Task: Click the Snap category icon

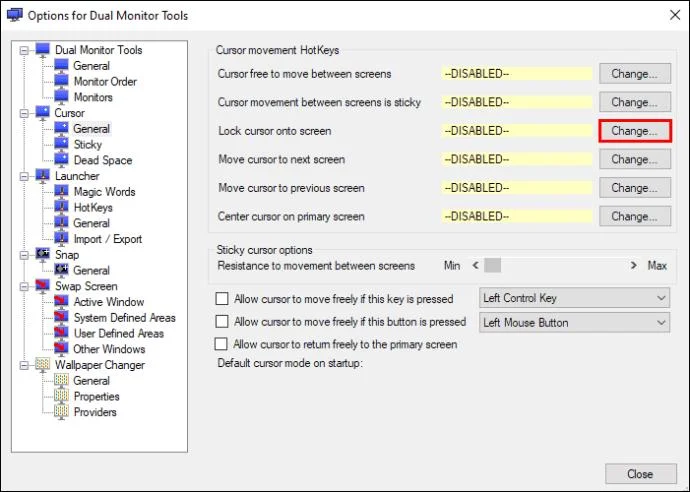Action: (43, 254)
